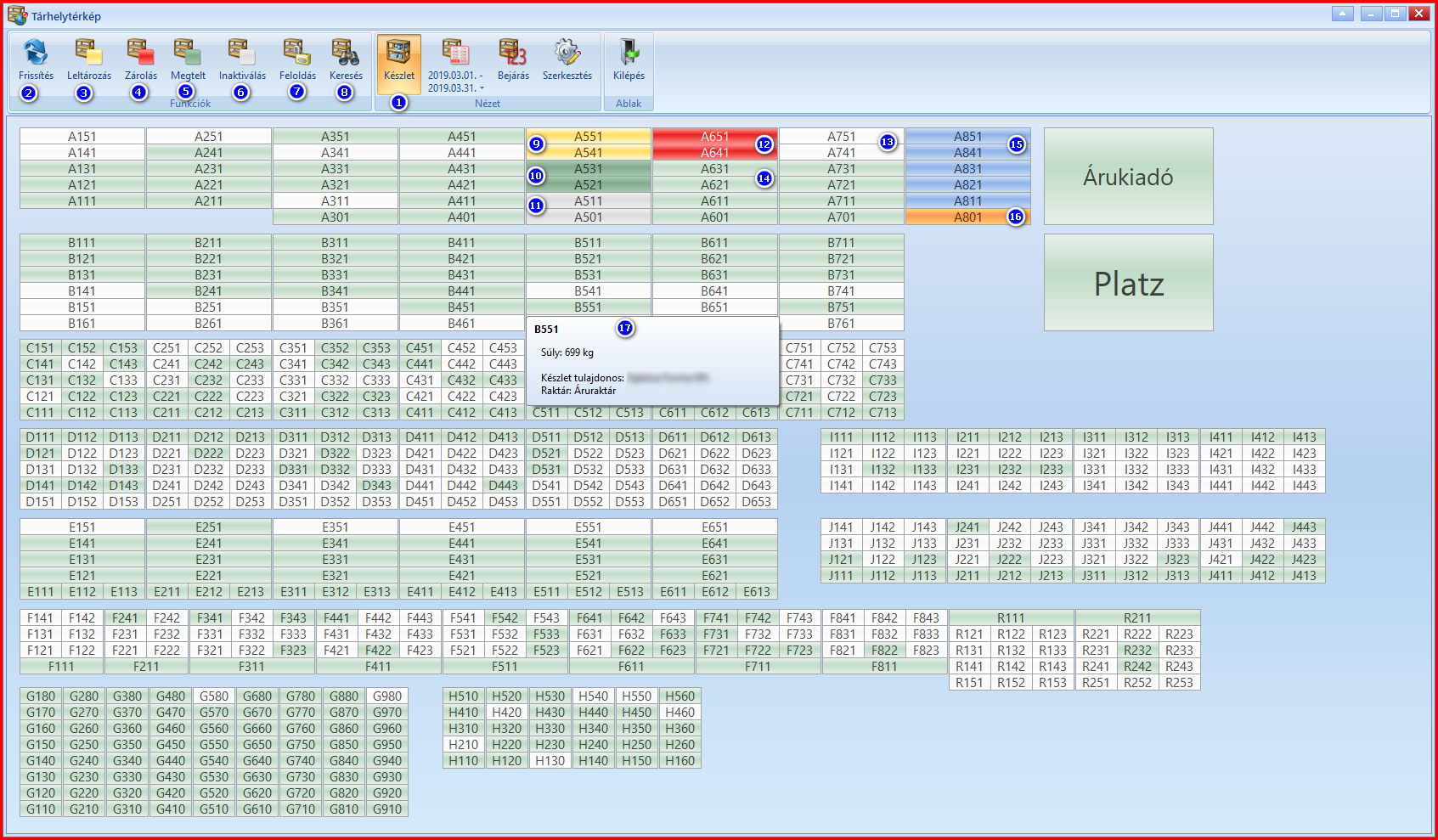This screenshot has width=1438, height=840.
Task: Click storage cell J323
Action: [x=1177, y=560]
